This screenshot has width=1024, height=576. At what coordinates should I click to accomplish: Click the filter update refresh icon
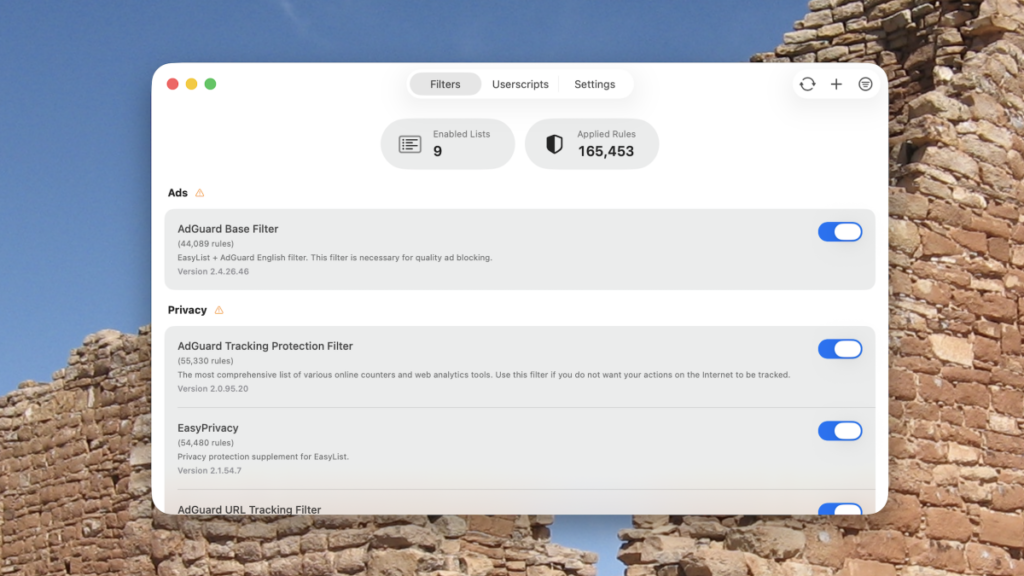tap(807, 84)
